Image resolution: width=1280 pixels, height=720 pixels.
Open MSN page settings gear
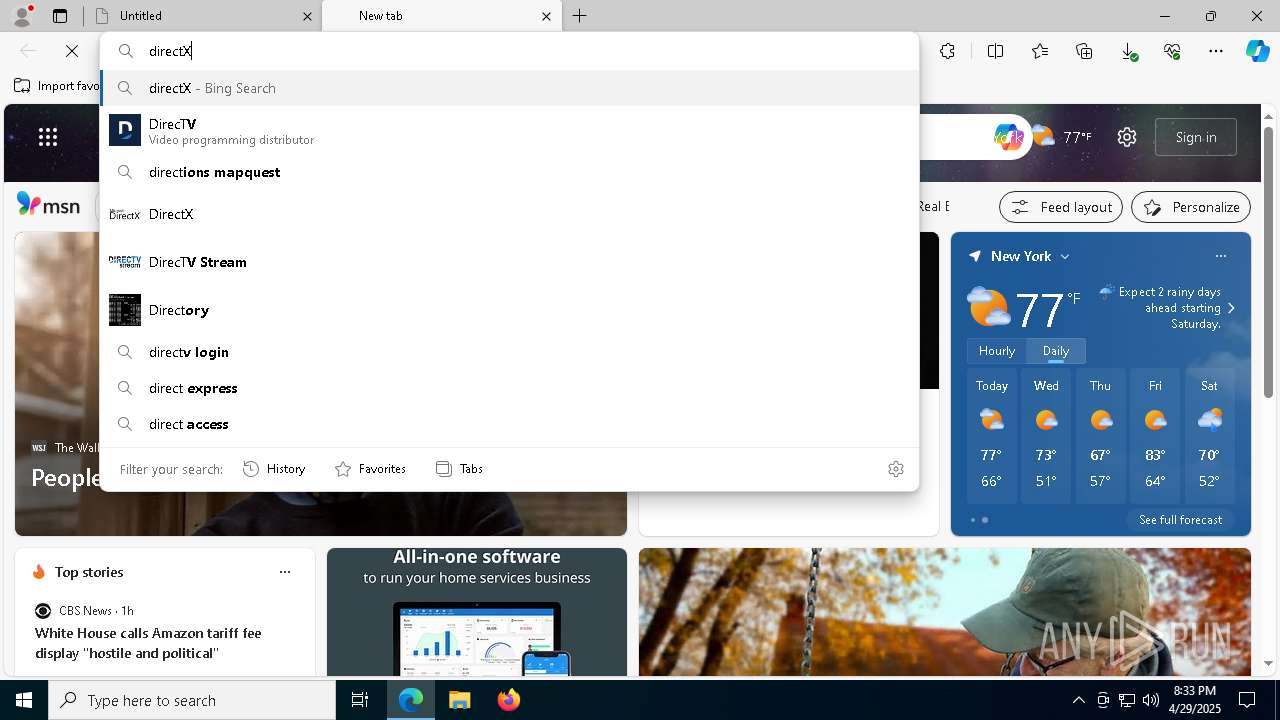pyautogui.click(x=1127, y=137)
